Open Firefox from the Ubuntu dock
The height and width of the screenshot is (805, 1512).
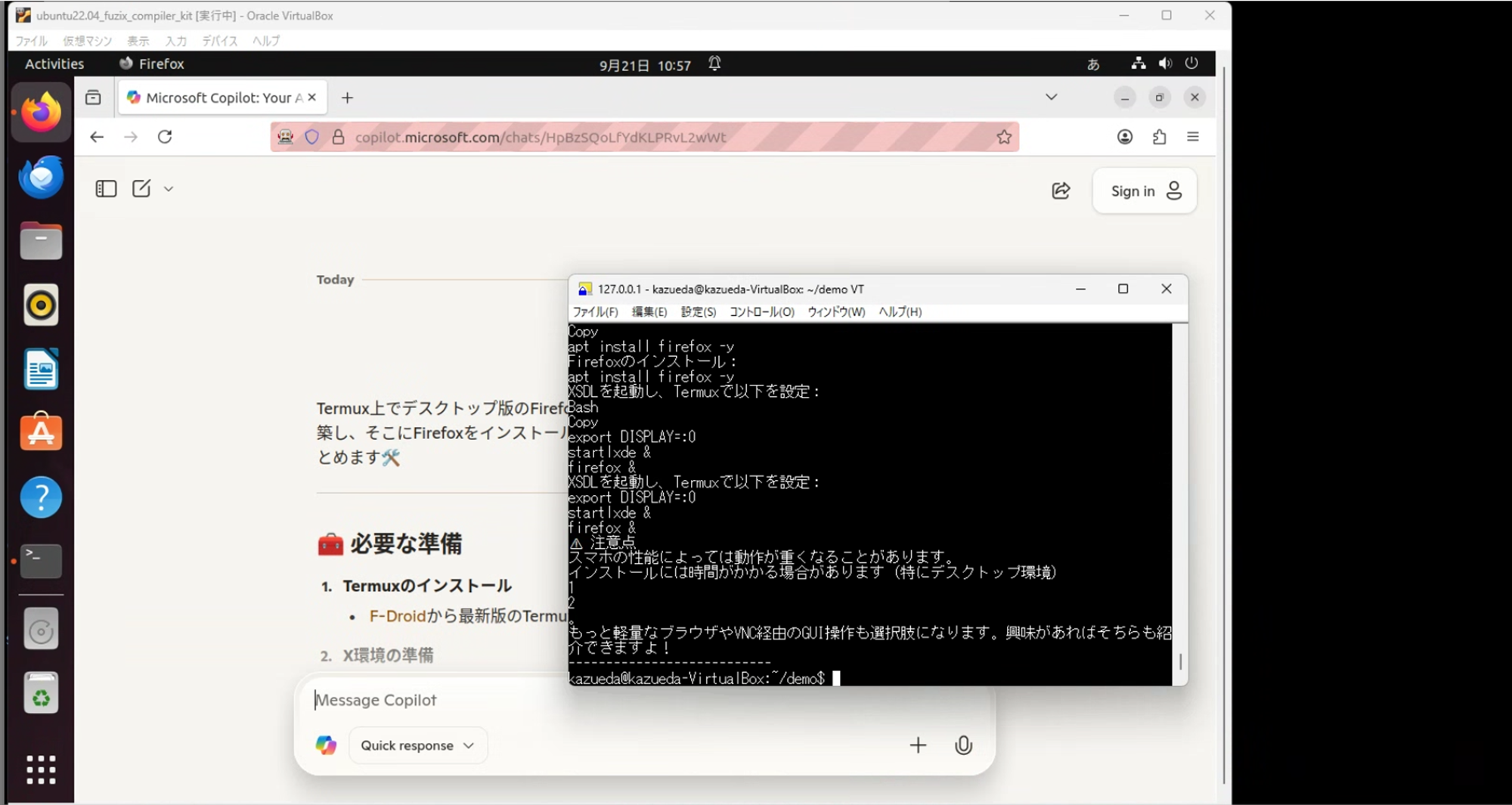point(41,113)
